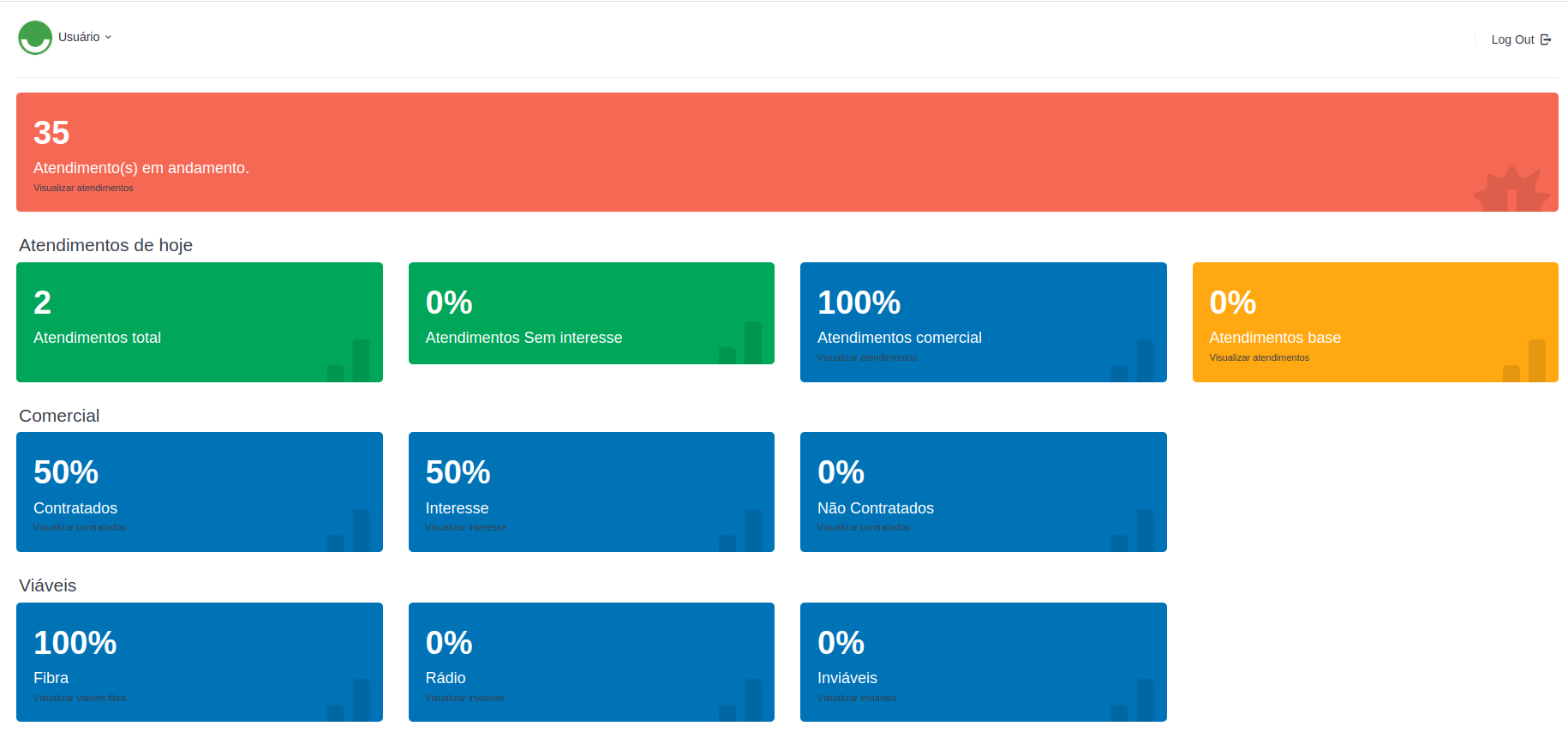Open 'Visualizar atendimentos' in red banner
This screenshot has height=738, width=1568.
click(83, 188)
